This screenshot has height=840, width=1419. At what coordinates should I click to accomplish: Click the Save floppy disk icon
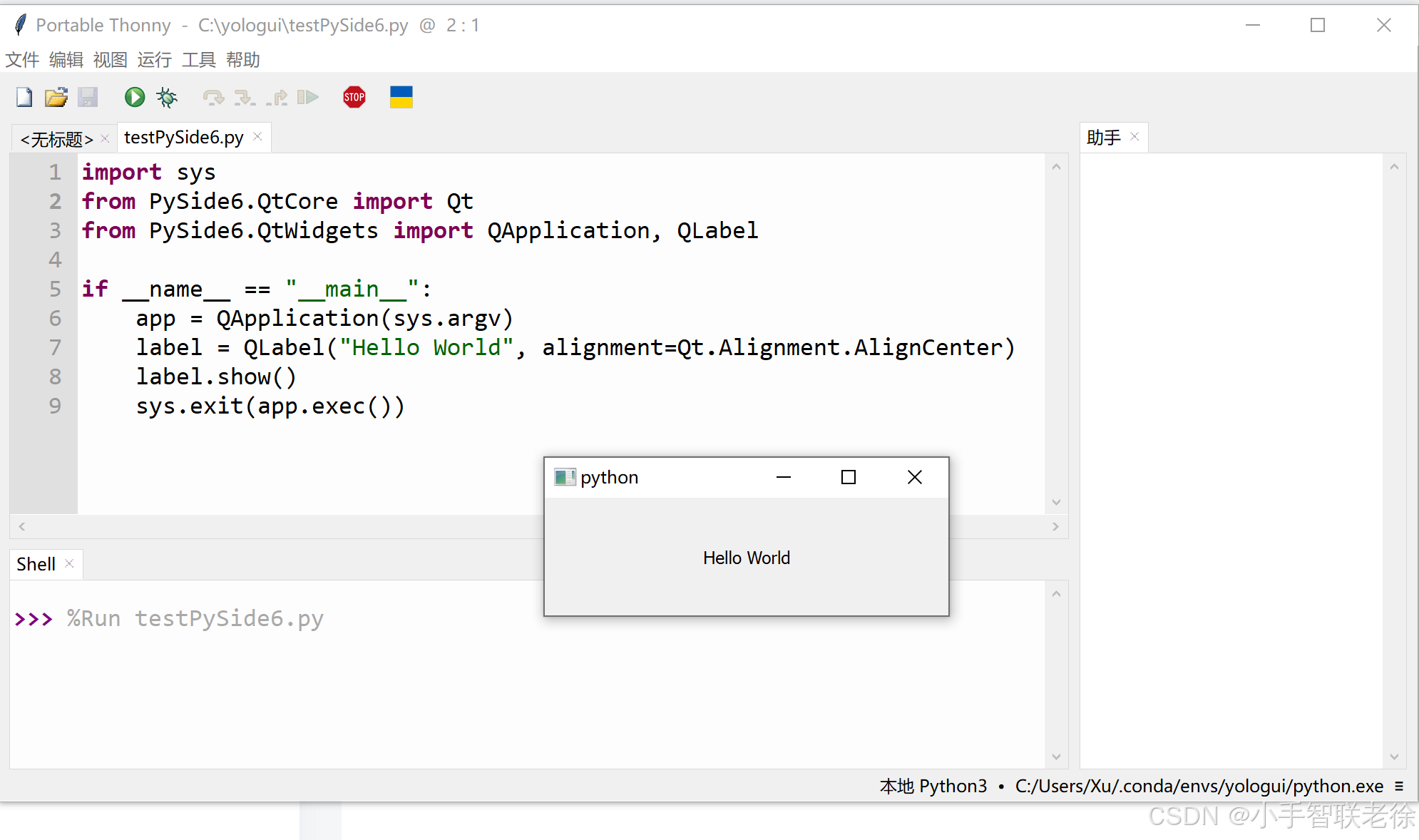[88, 97]
